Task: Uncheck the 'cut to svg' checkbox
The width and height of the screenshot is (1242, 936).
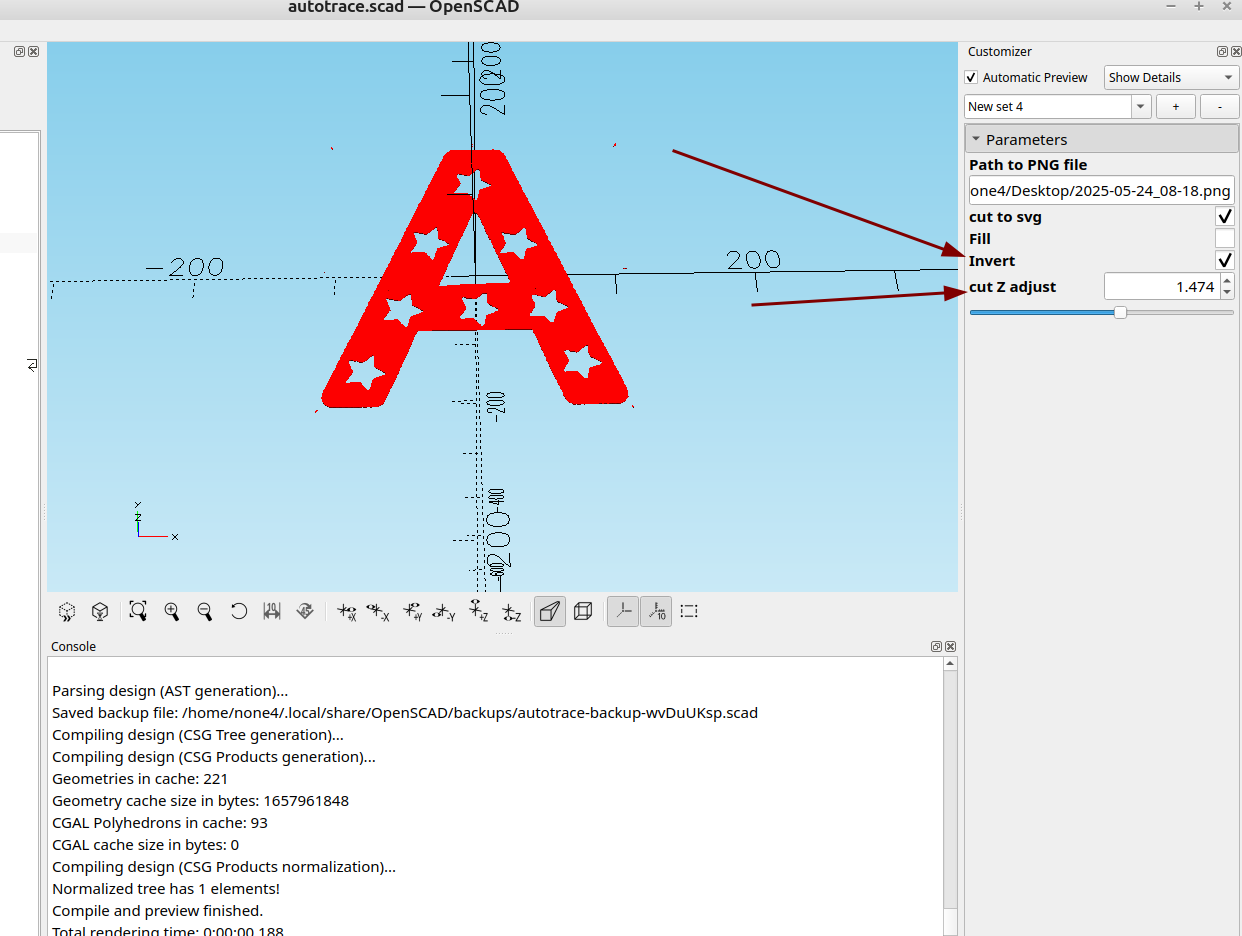Action: pos(1225,216)
